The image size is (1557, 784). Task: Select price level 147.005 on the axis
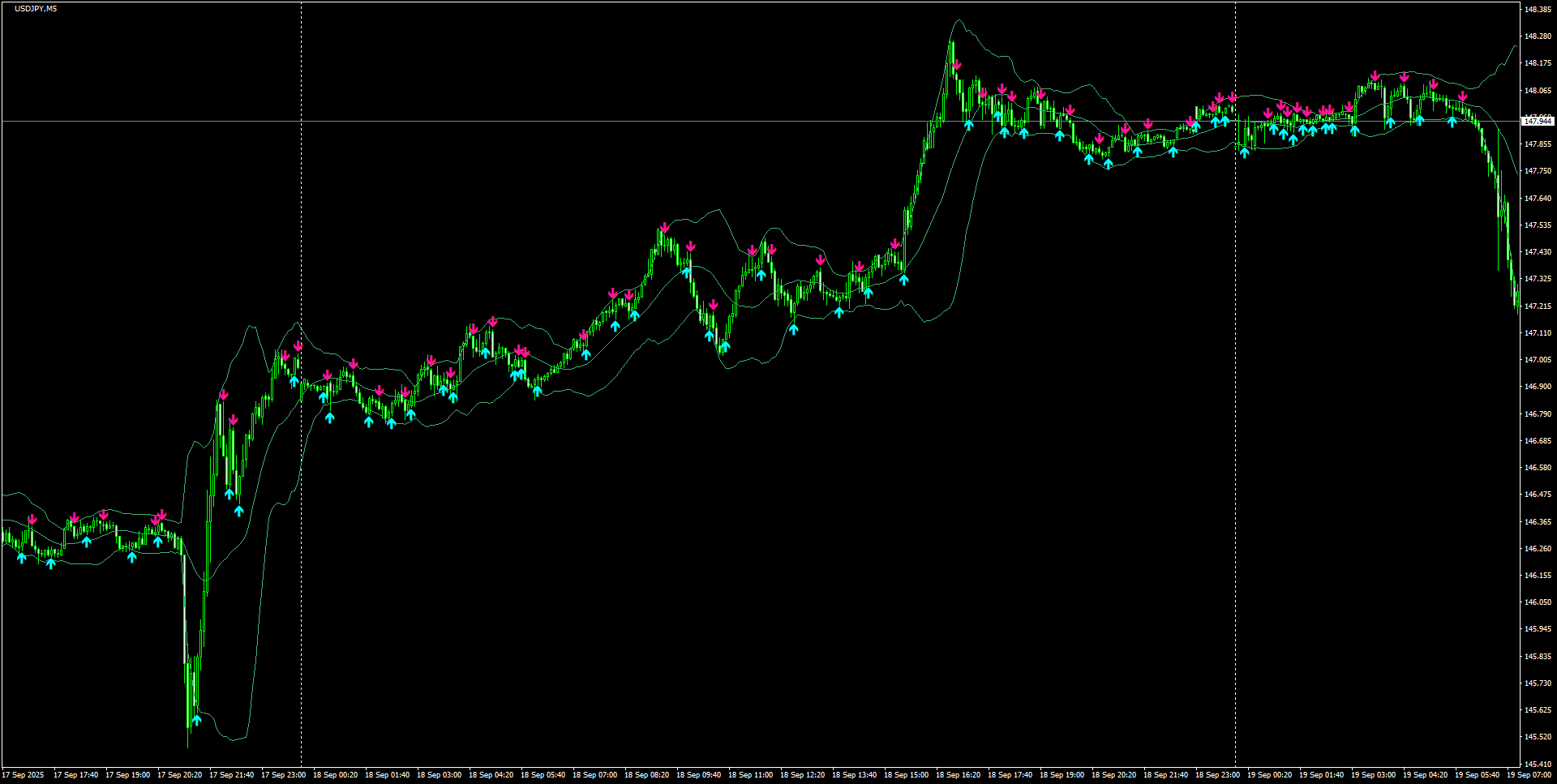click(1538, 360)
